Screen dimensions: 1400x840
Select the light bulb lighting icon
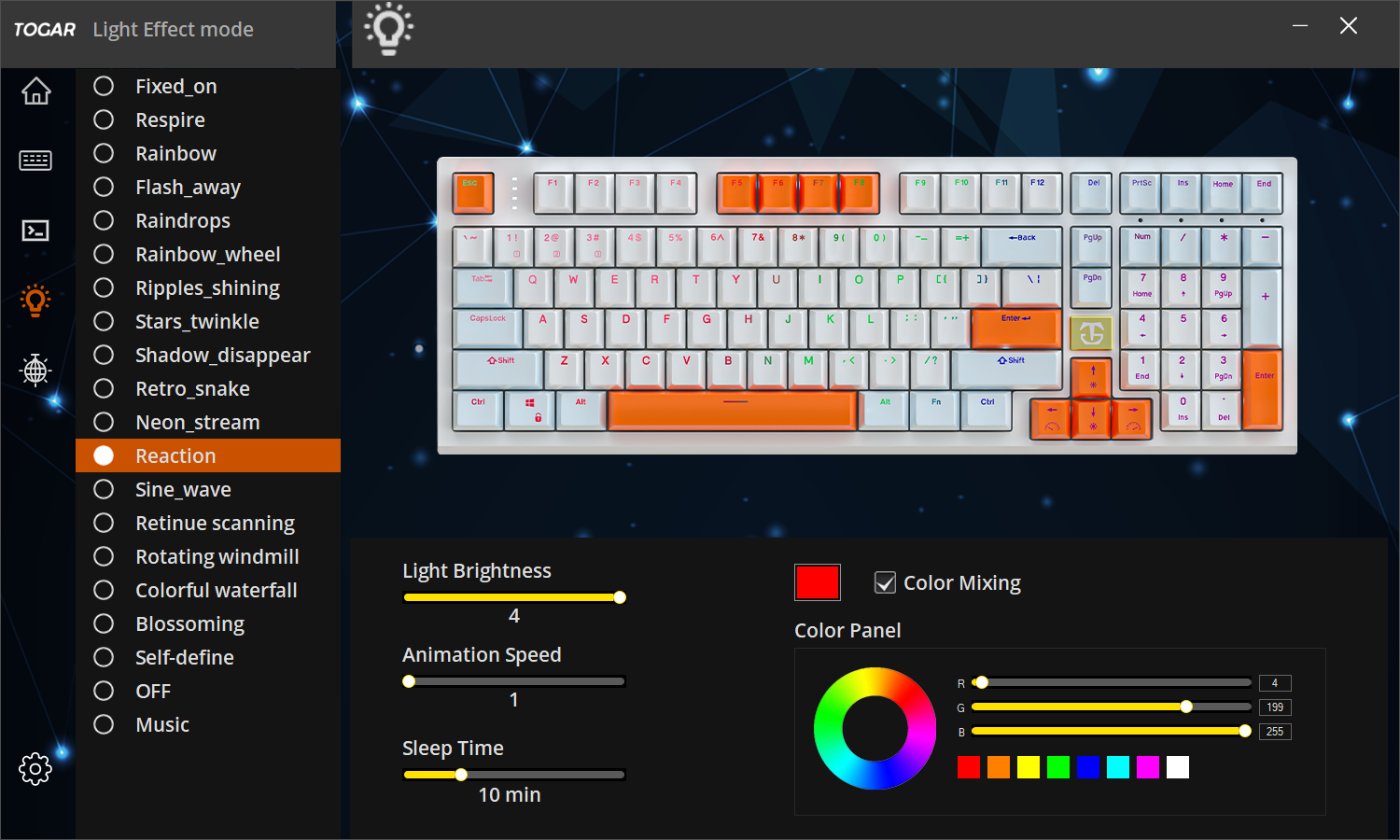pyautogui.click(x=35, y=301)
